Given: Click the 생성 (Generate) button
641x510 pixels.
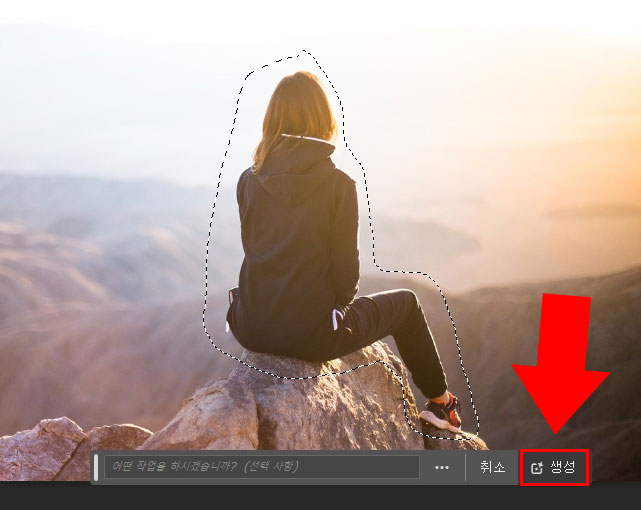Looking at the screenshot, I should [554, 467].
